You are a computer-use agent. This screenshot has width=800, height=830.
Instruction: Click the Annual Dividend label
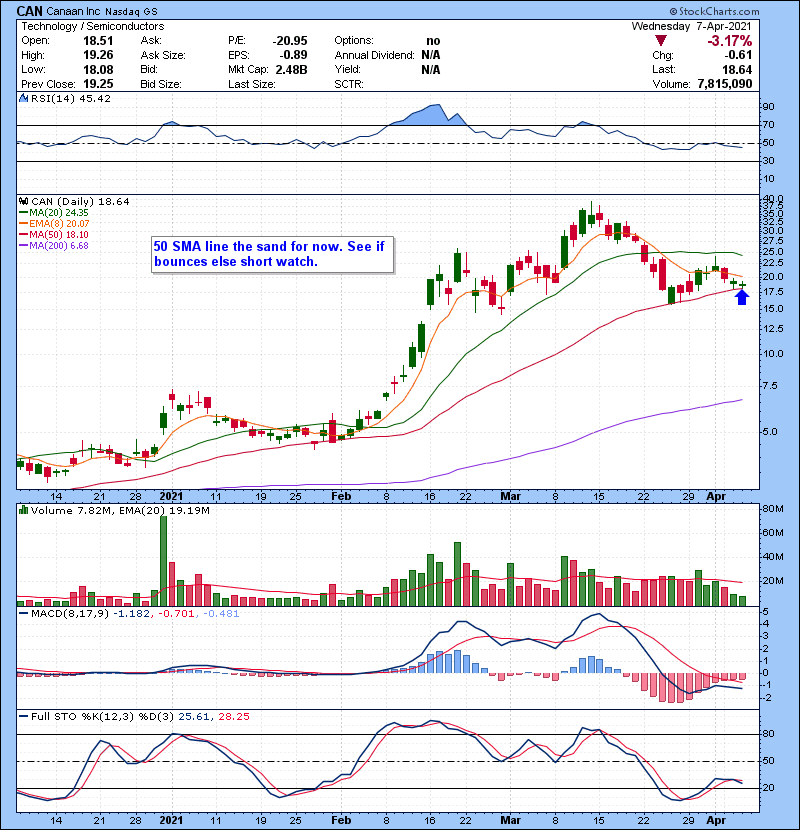(374, 55)
